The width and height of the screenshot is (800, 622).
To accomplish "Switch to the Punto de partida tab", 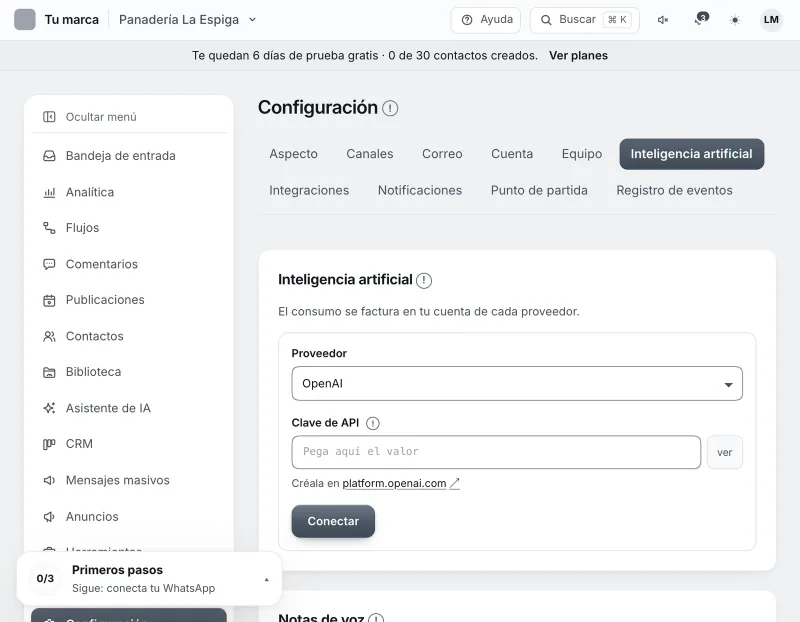I will click(x=539, y=190).
